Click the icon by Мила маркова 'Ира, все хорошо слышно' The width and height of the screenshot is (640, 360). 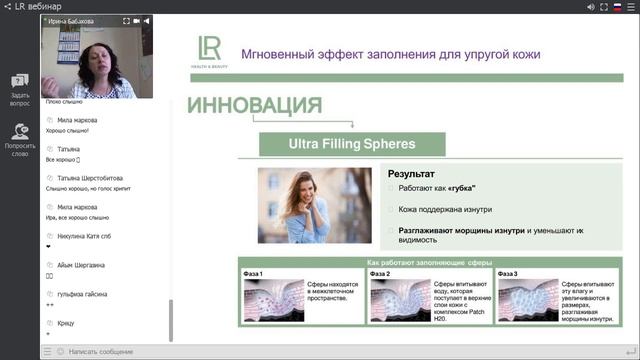[x=50, y=207]
